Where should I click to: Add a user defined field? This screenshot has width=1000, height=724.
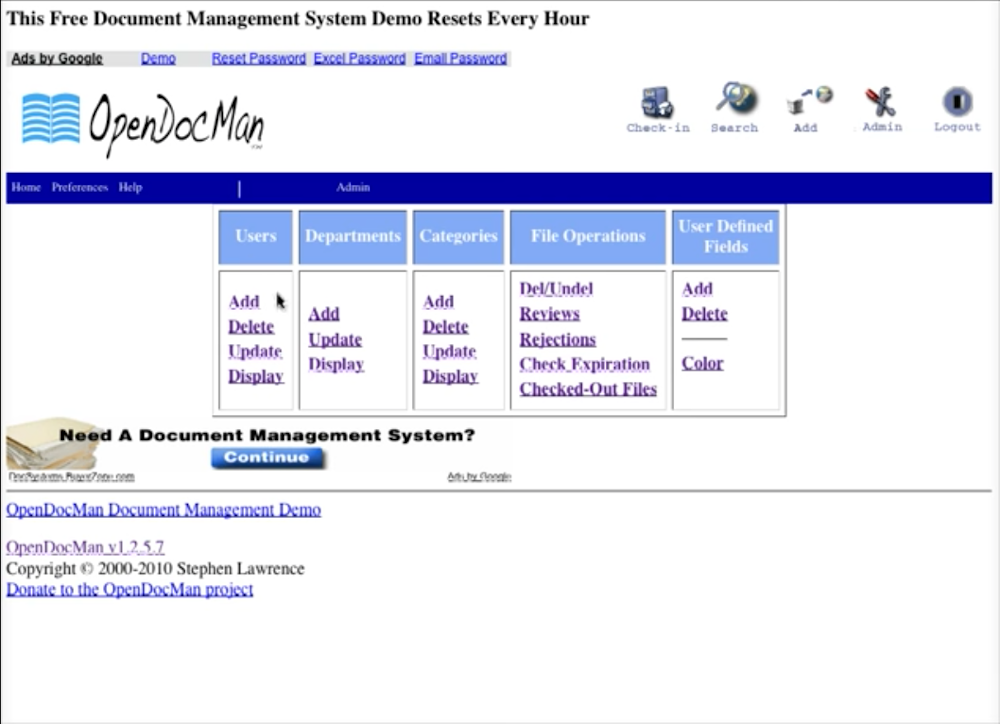697,289
